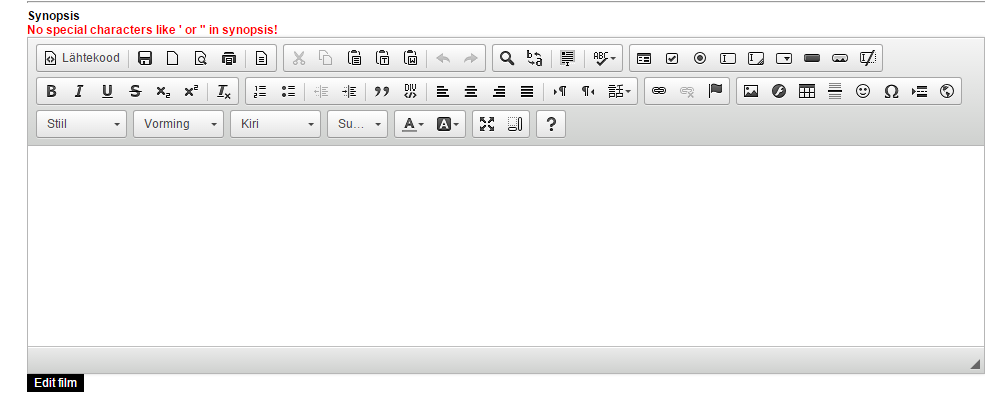Open the set language dropdown
The width and height of the screenshot is (1002, 407).
tap(619, 91)
